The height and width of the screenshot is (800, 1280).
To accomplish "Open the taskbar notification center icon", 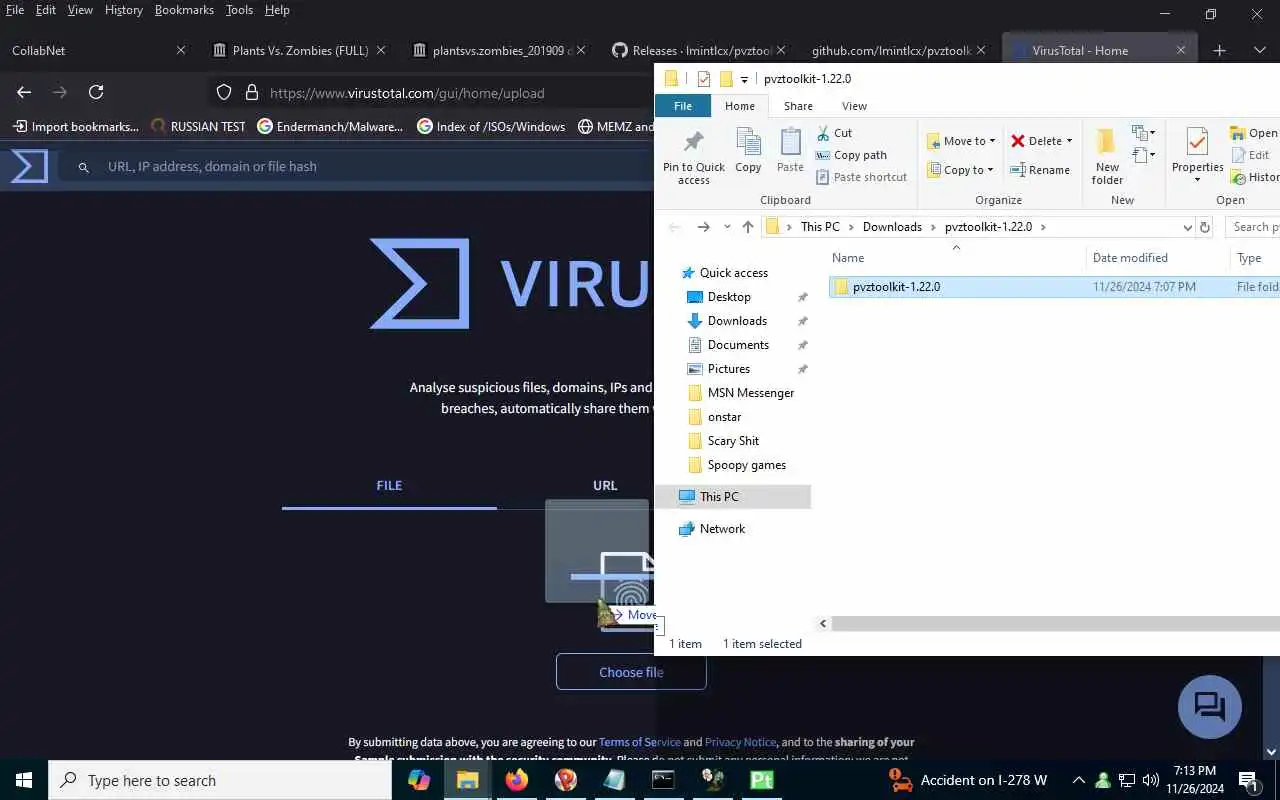I will (x=1248, y=780).
